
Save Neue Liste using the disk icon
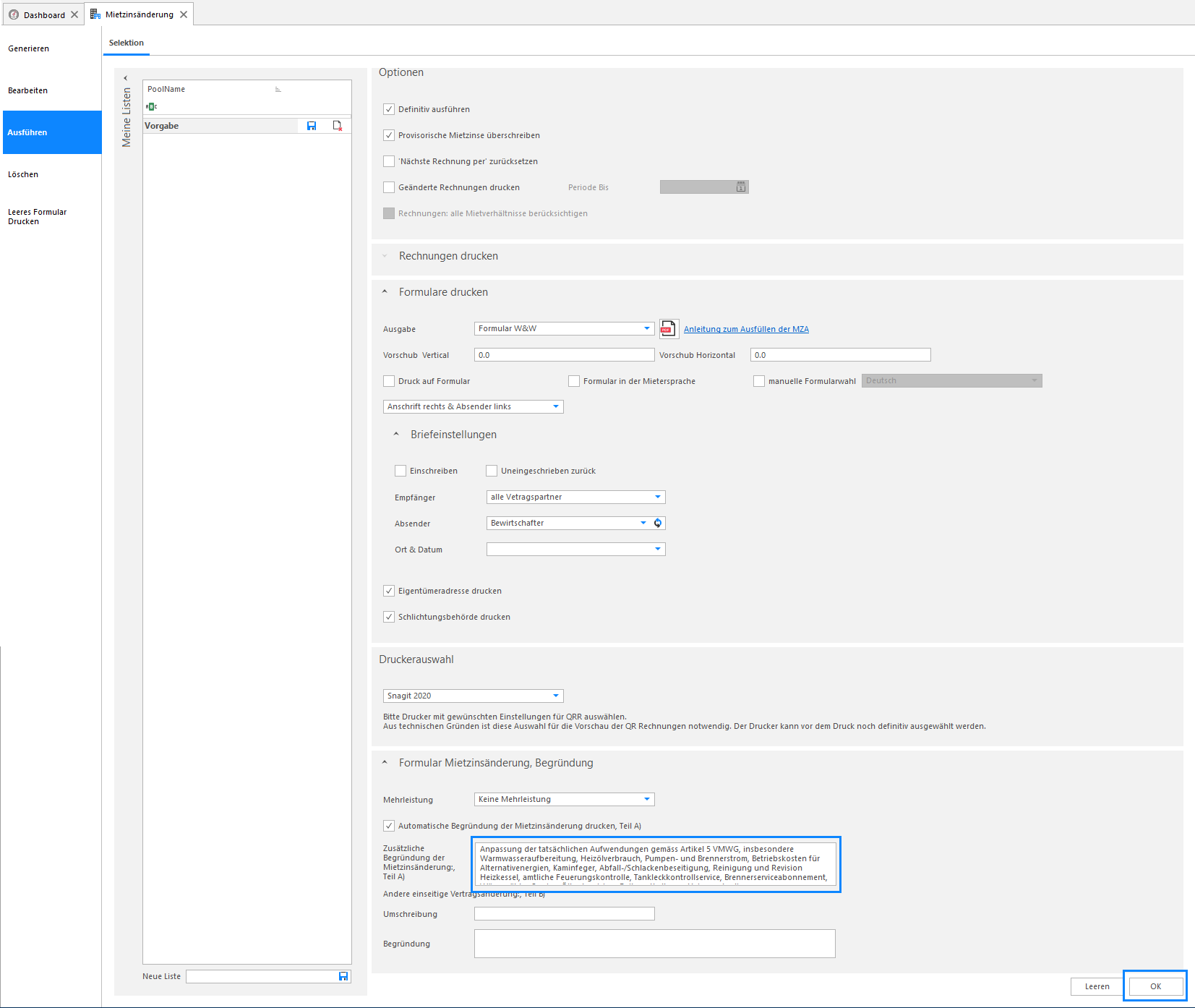[343, 976]
